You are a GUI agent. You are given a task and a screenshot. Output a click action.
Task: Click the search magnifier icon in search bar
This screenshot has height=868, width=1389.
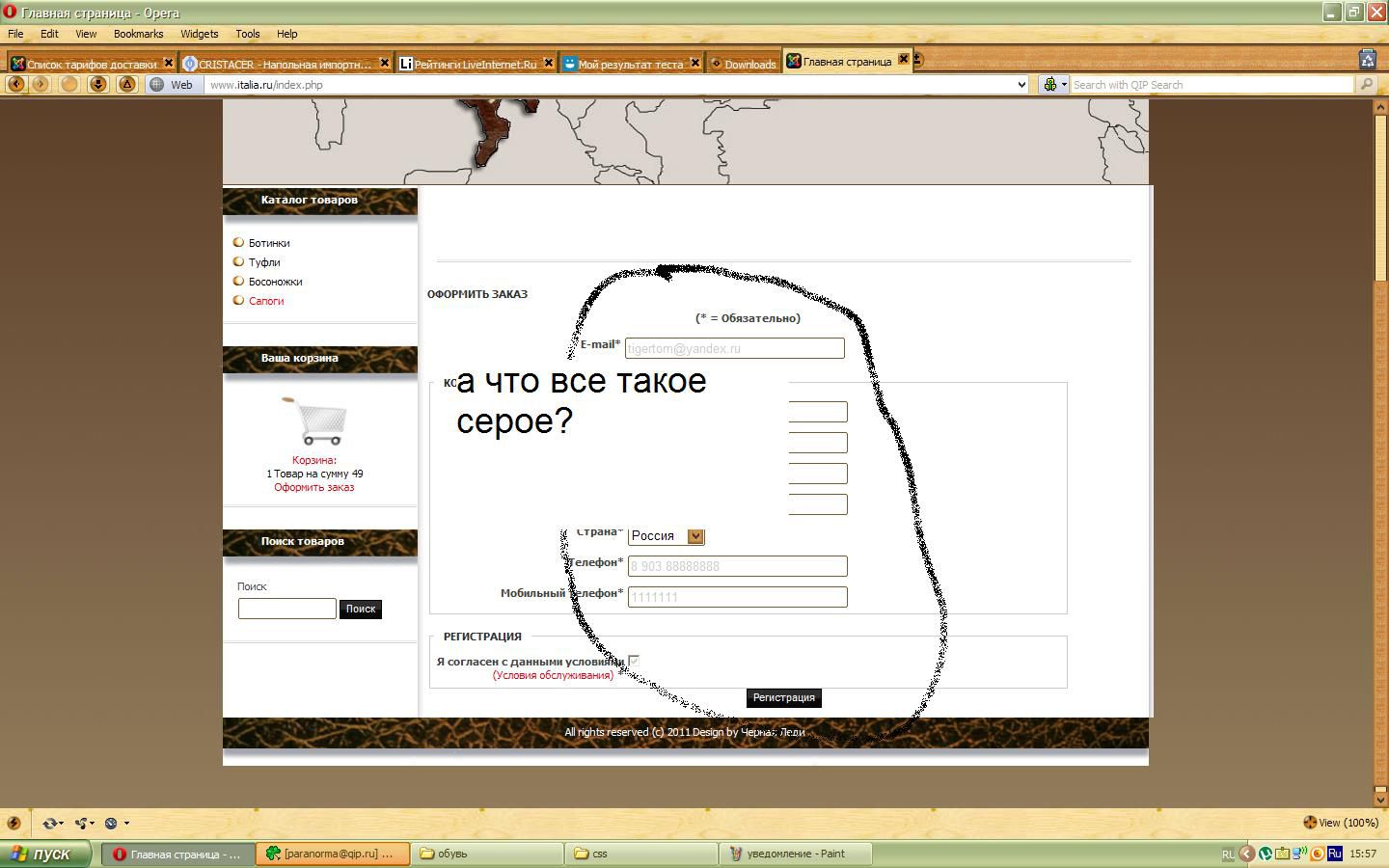click(1366, 85)
